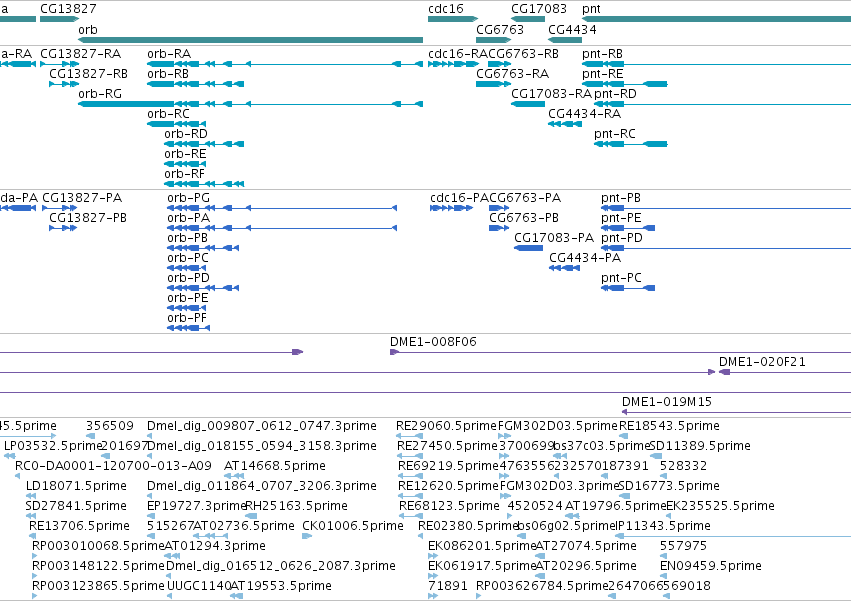
Task: Choose protein orb-PD
Action: pos(188,278)
